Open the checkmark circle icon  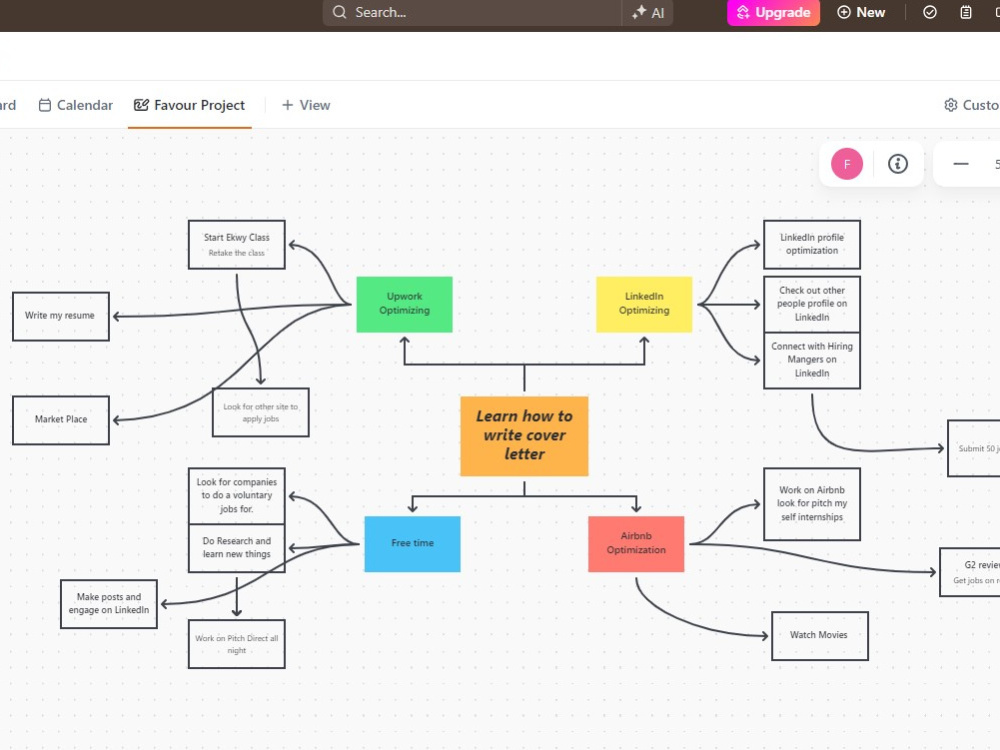point(930,12)
